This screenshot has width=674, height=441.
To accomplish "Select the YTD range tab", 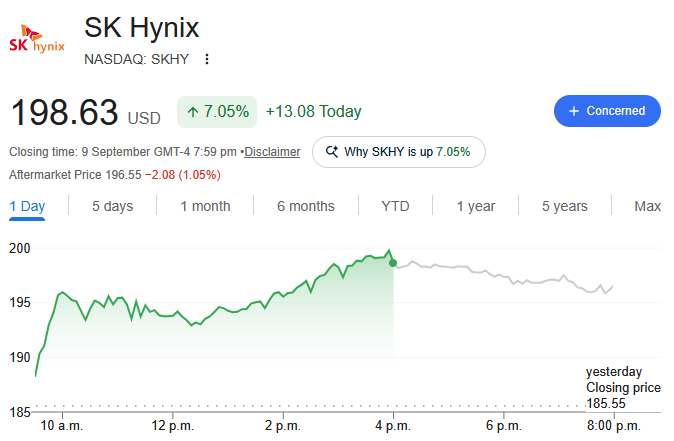I will (395, 206).
